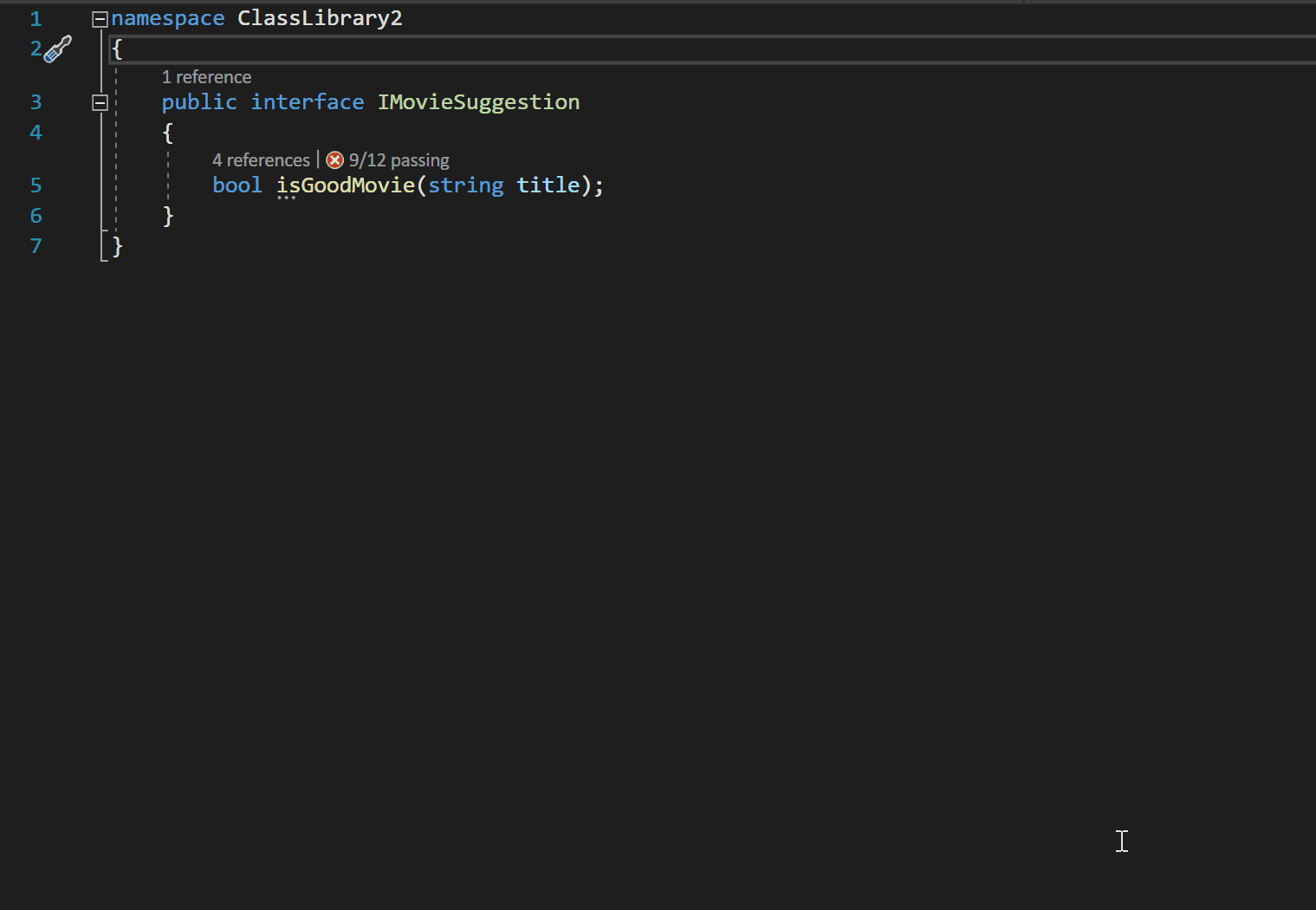Click line number 5 in the margin
Image resolution: width=1316 pixels, height=910 pixels.
pyautogui.click(x=36, y=185)
